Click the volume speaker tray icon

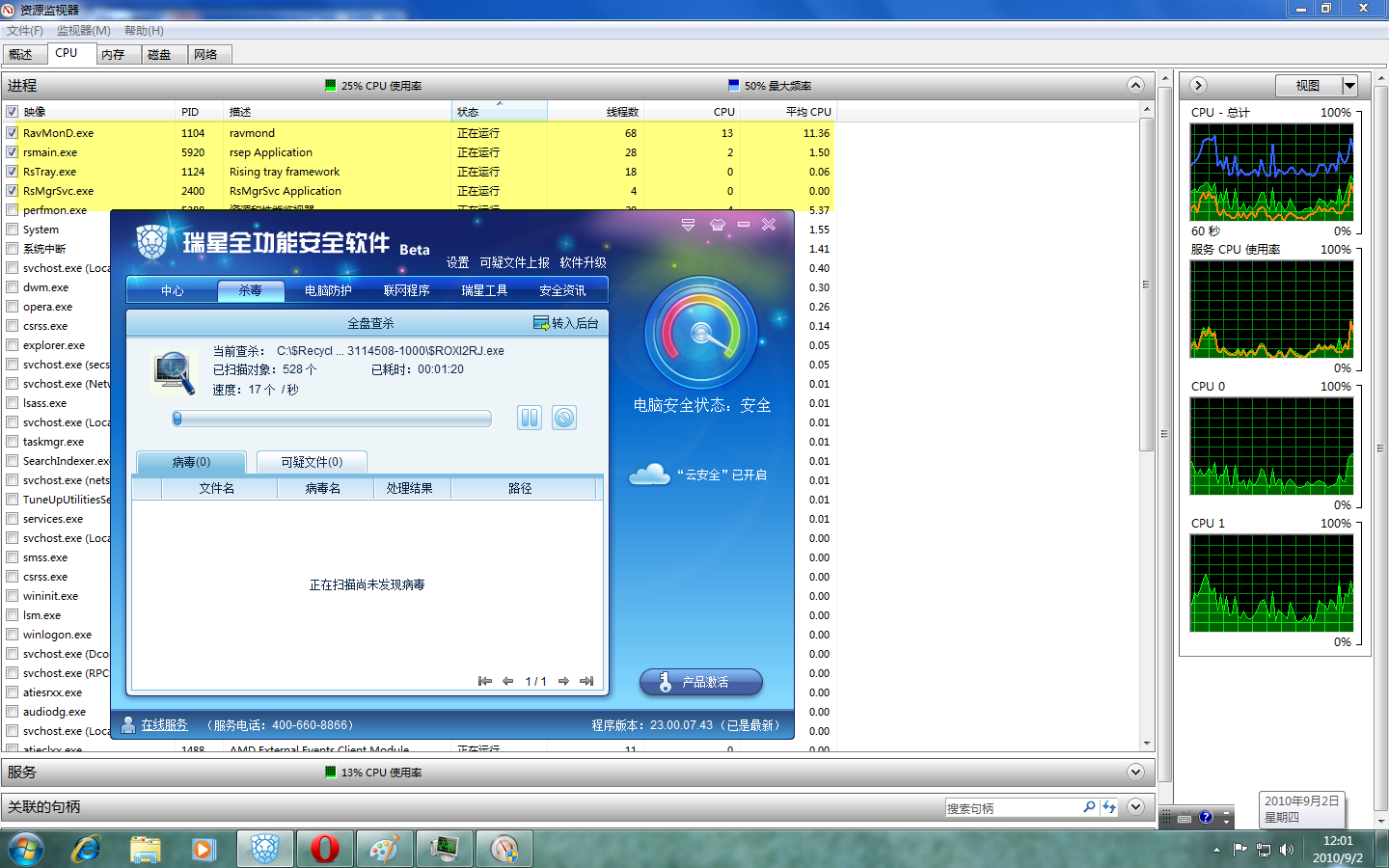[1286, 850]
